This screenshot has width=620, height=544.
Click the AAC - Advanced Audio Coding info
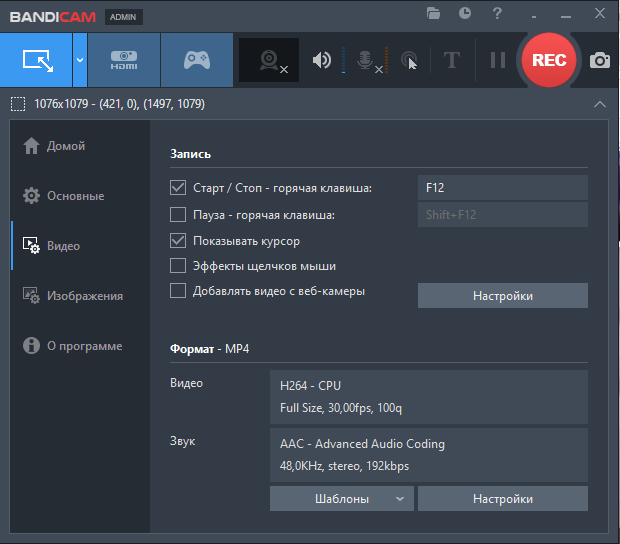pyautogui.click(x=362, y=444)
